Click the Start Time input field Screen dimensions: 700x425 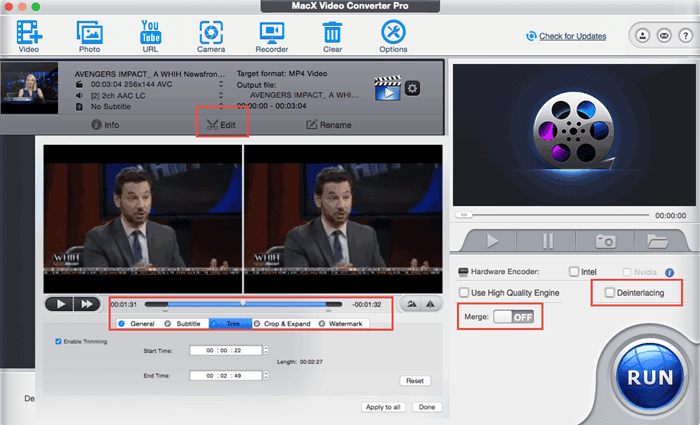click(x=226, y=350)
